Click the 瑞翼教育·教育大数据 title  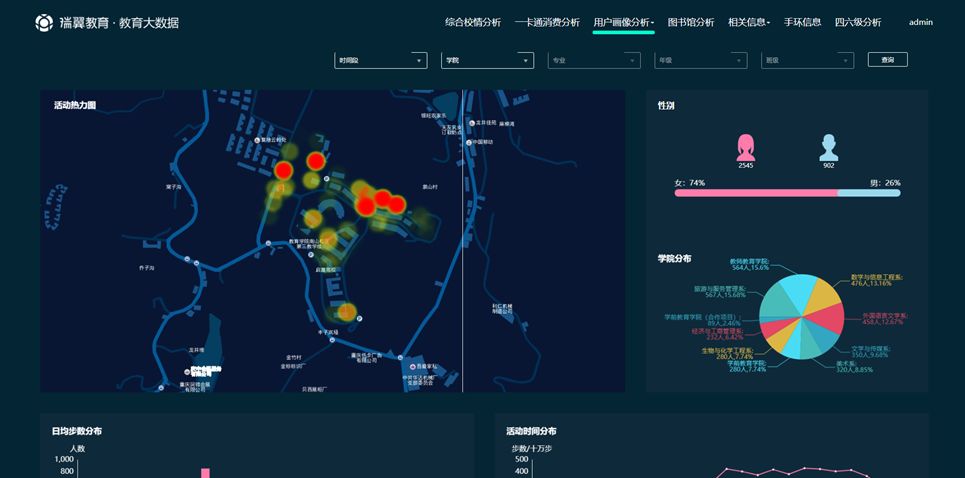119,23
